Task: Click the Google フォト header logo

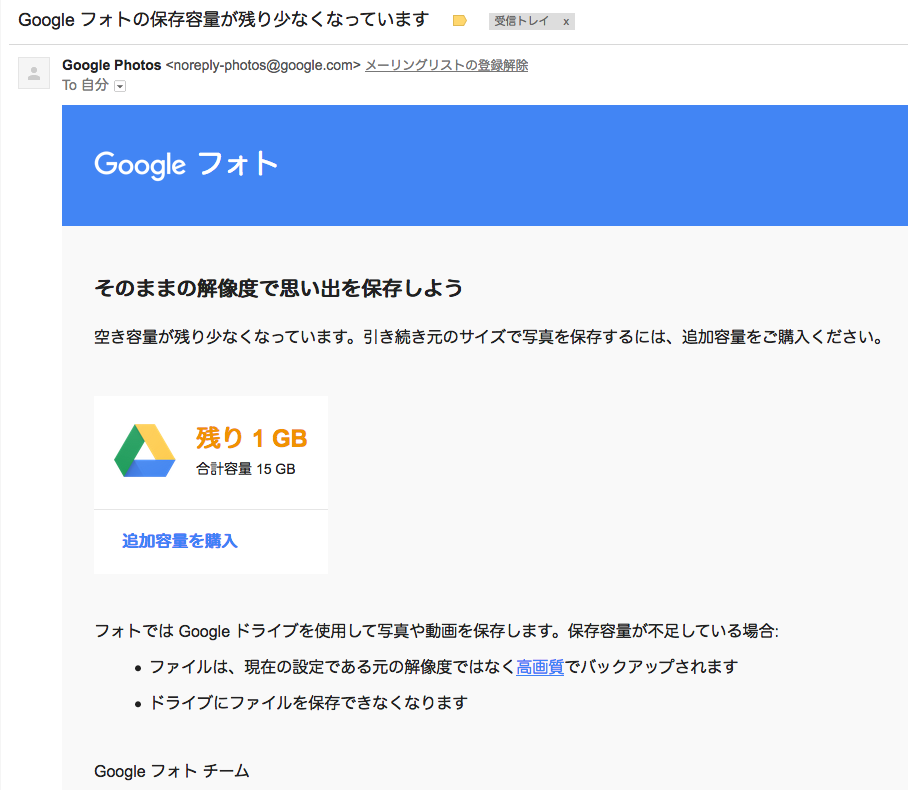Action: pos(186,164)
